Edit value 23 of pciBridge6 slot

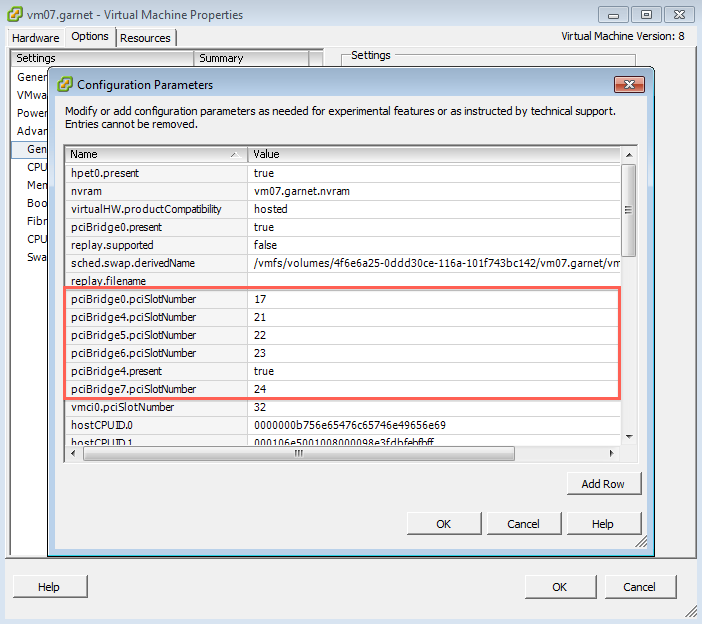point(434,353)
